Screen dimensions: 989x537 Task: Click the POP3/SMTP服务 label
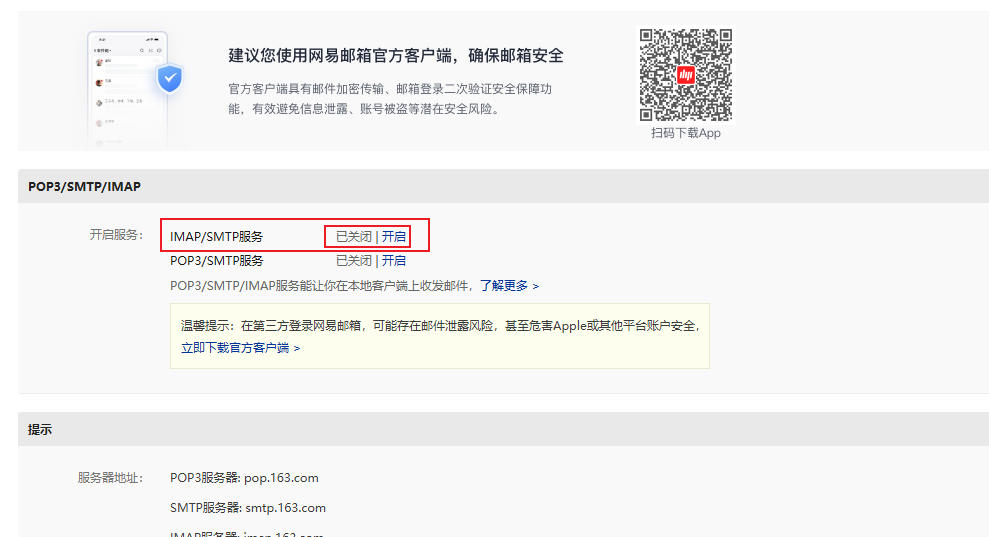point(217,260)
